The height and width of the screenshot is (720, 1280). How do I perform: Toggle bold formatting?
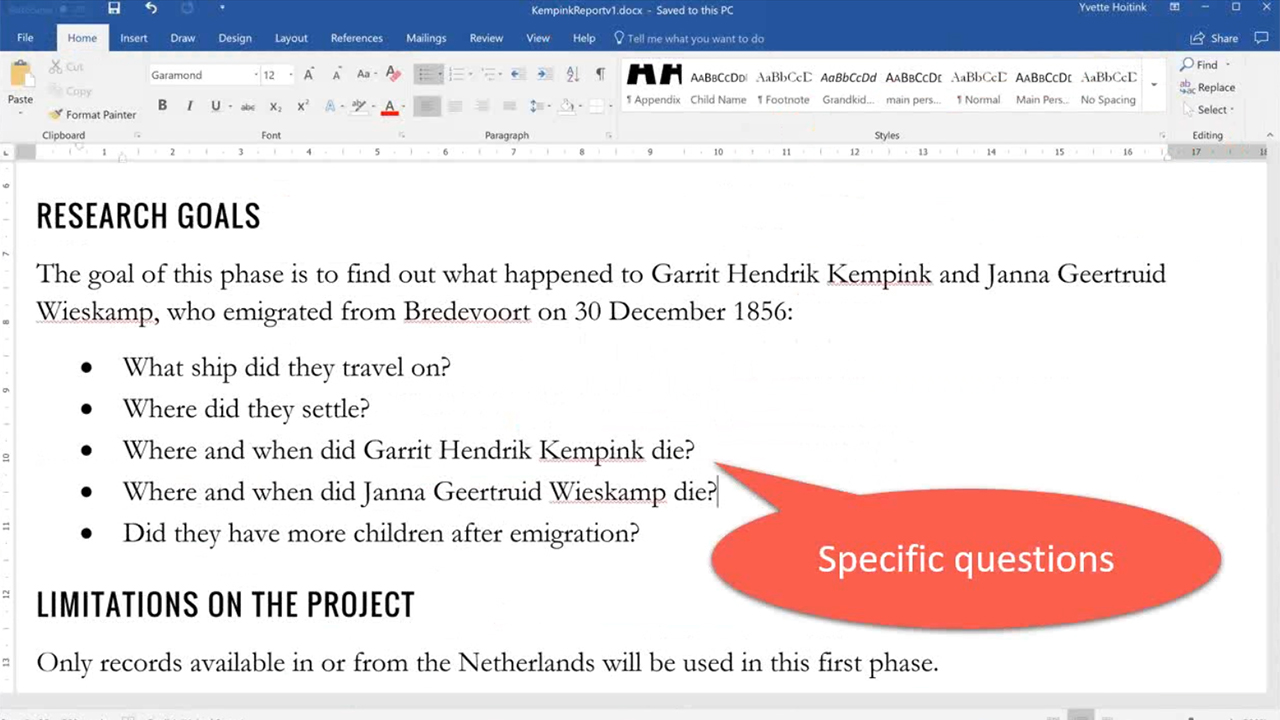pyautogui.click(x=162, y=106)
